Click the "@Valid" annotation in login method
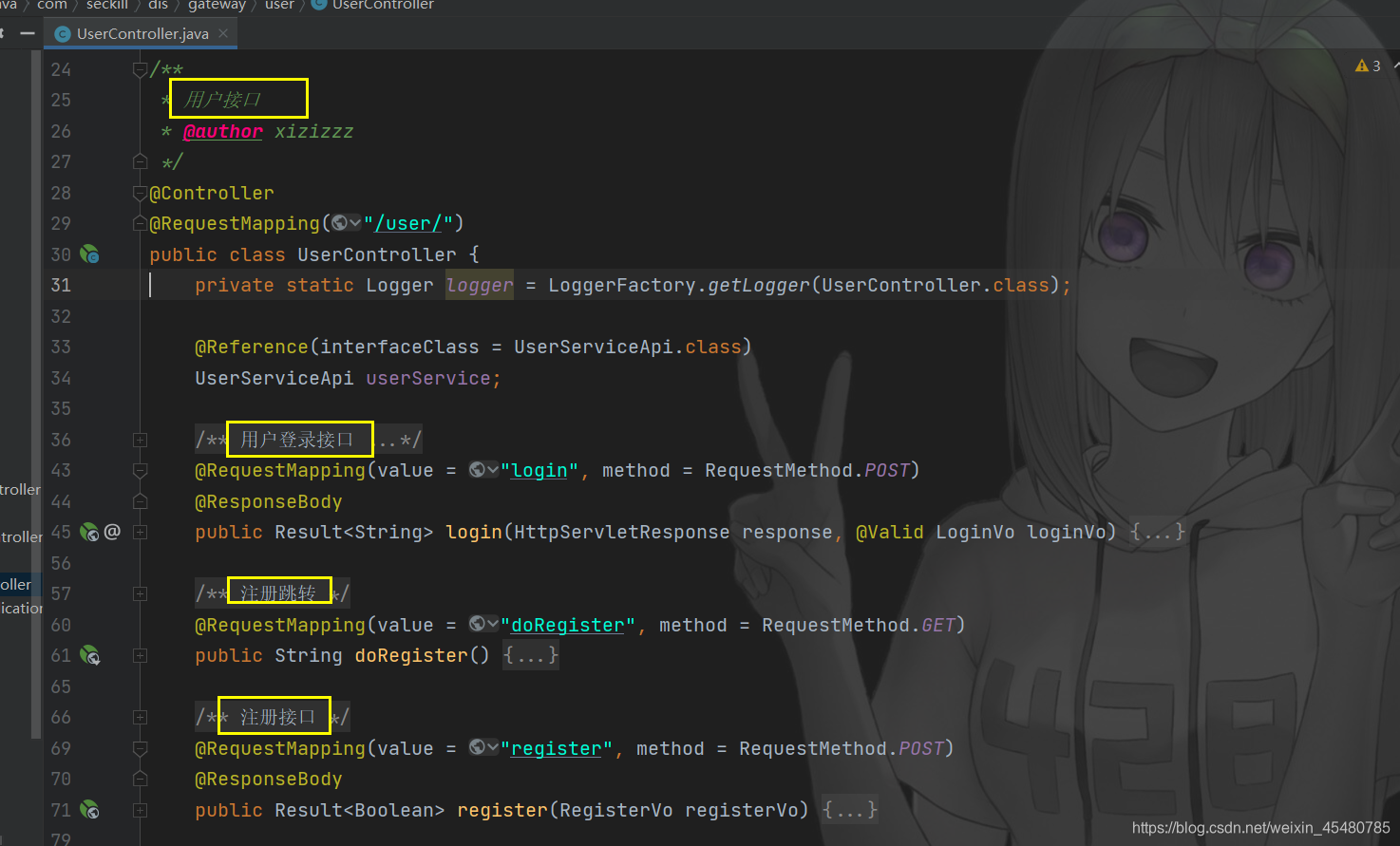Screen dimensions: 1400x846 pos(890,532)
